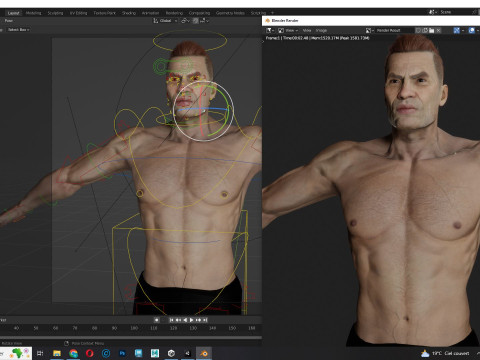Open the Global transform orientation dropdown

(166, 21)
